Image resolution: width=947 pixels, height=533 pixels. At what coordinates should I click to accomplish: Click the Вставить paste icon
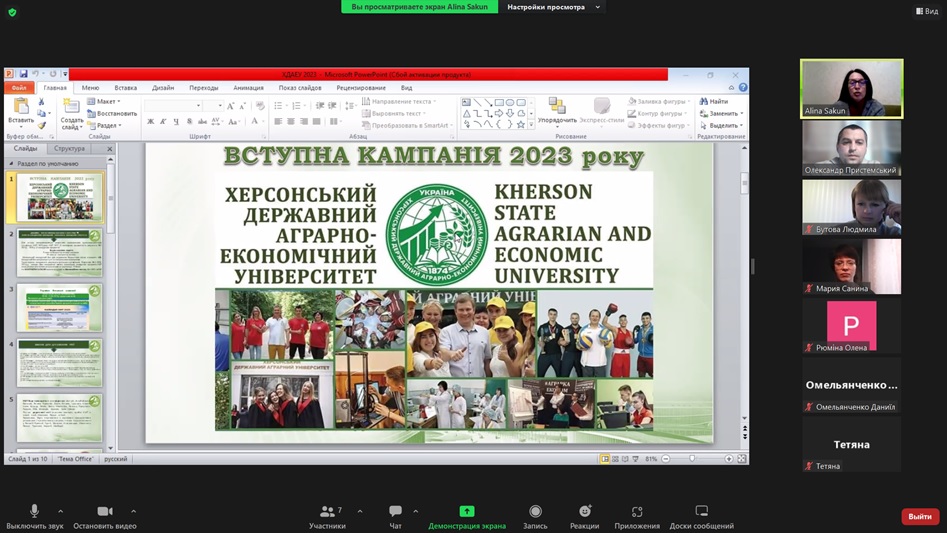pyautogui.click(x=21, y=106)
